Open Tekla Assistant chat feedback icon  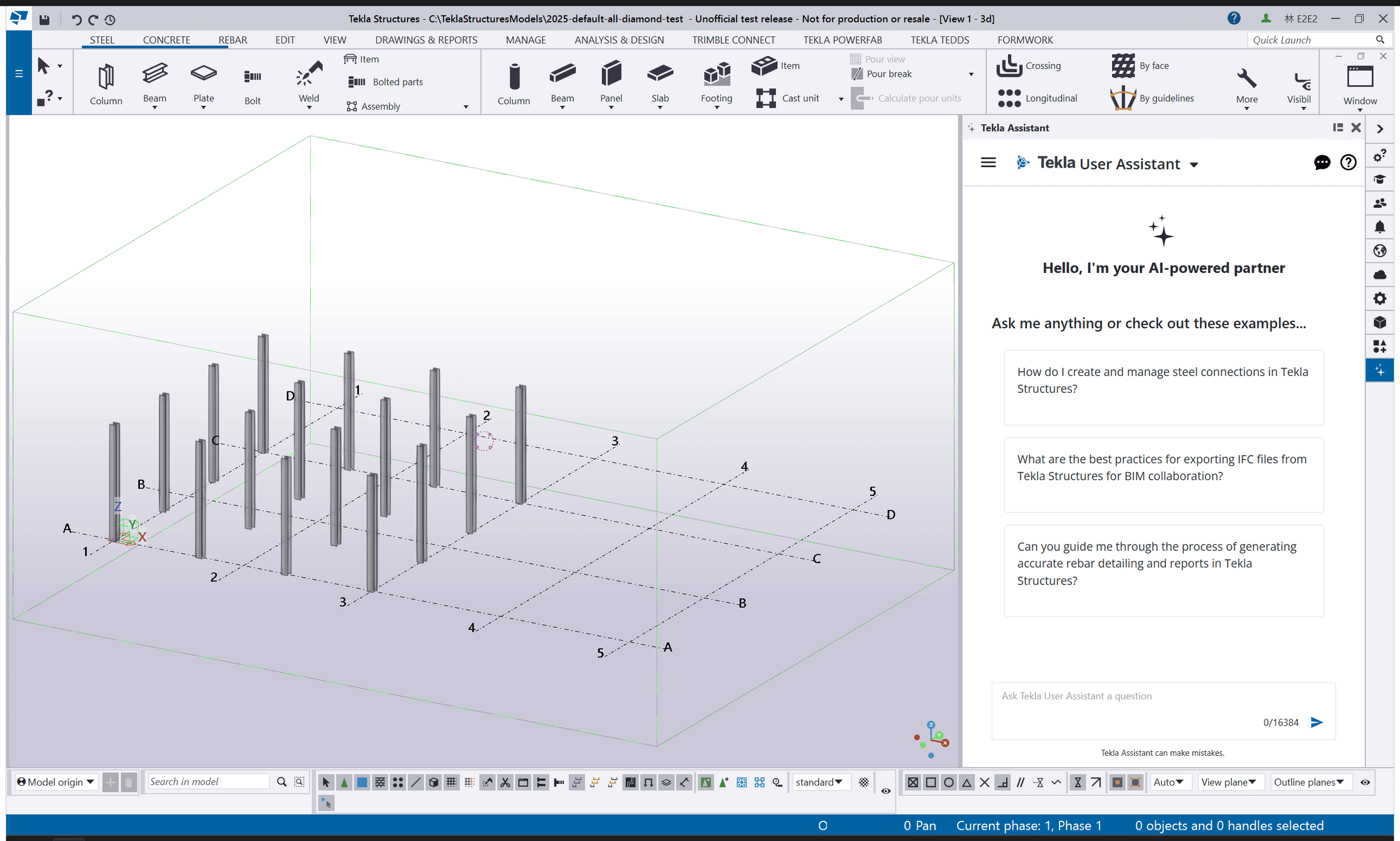click(1322, 162)
